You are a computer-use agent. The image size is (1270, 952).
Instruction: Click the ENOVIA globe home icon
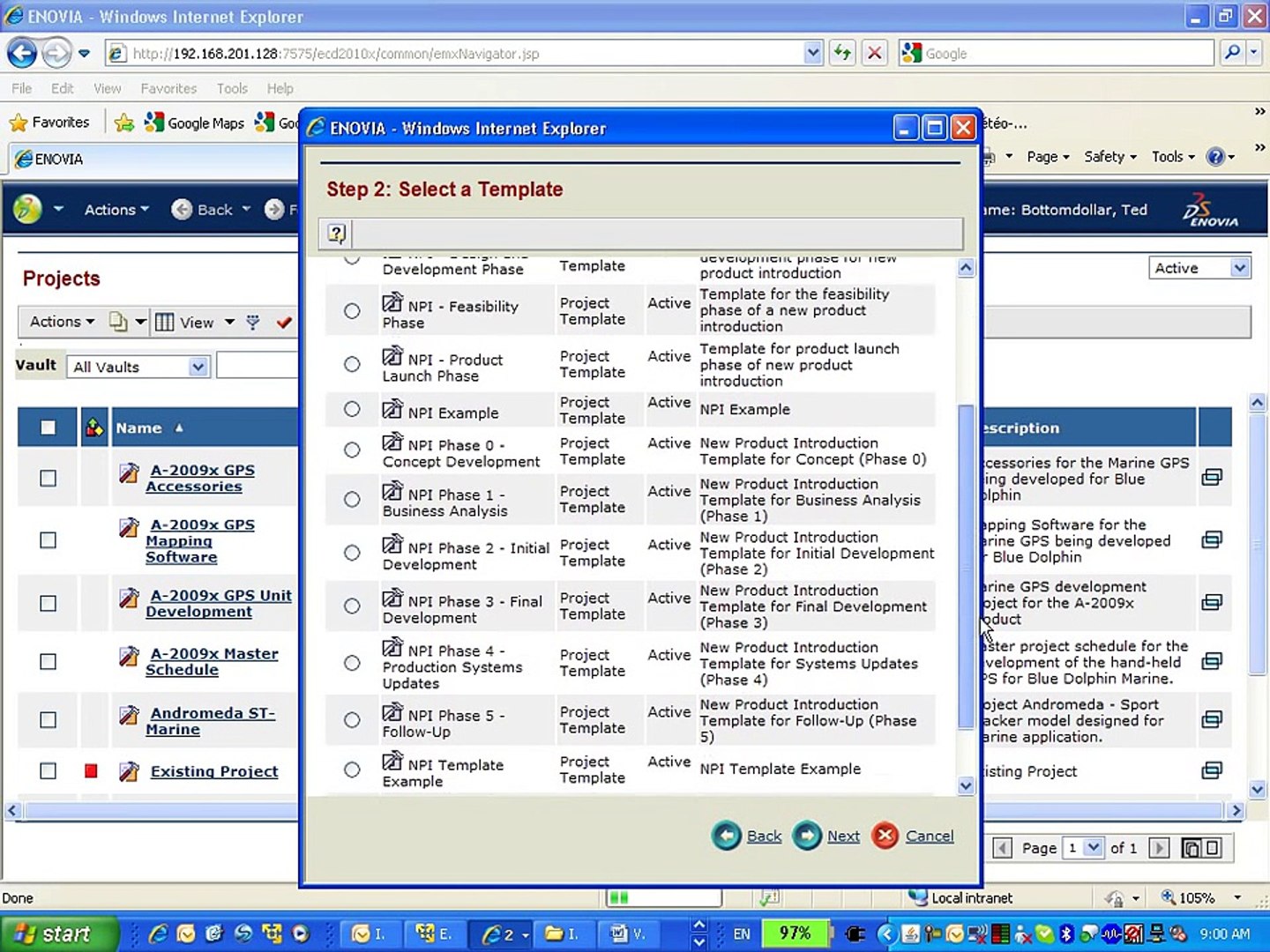coord(27,209)
